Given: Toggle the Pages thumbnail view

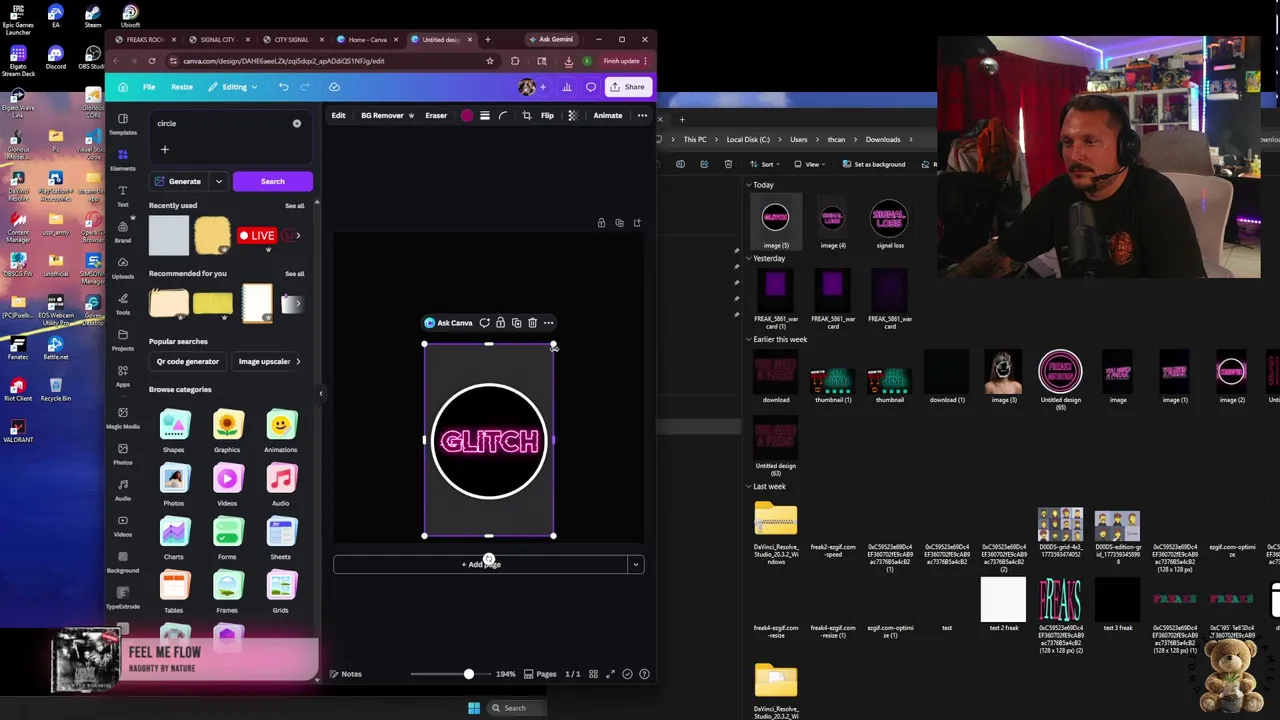Looking at the screenshot, I should tap(541, 674).
